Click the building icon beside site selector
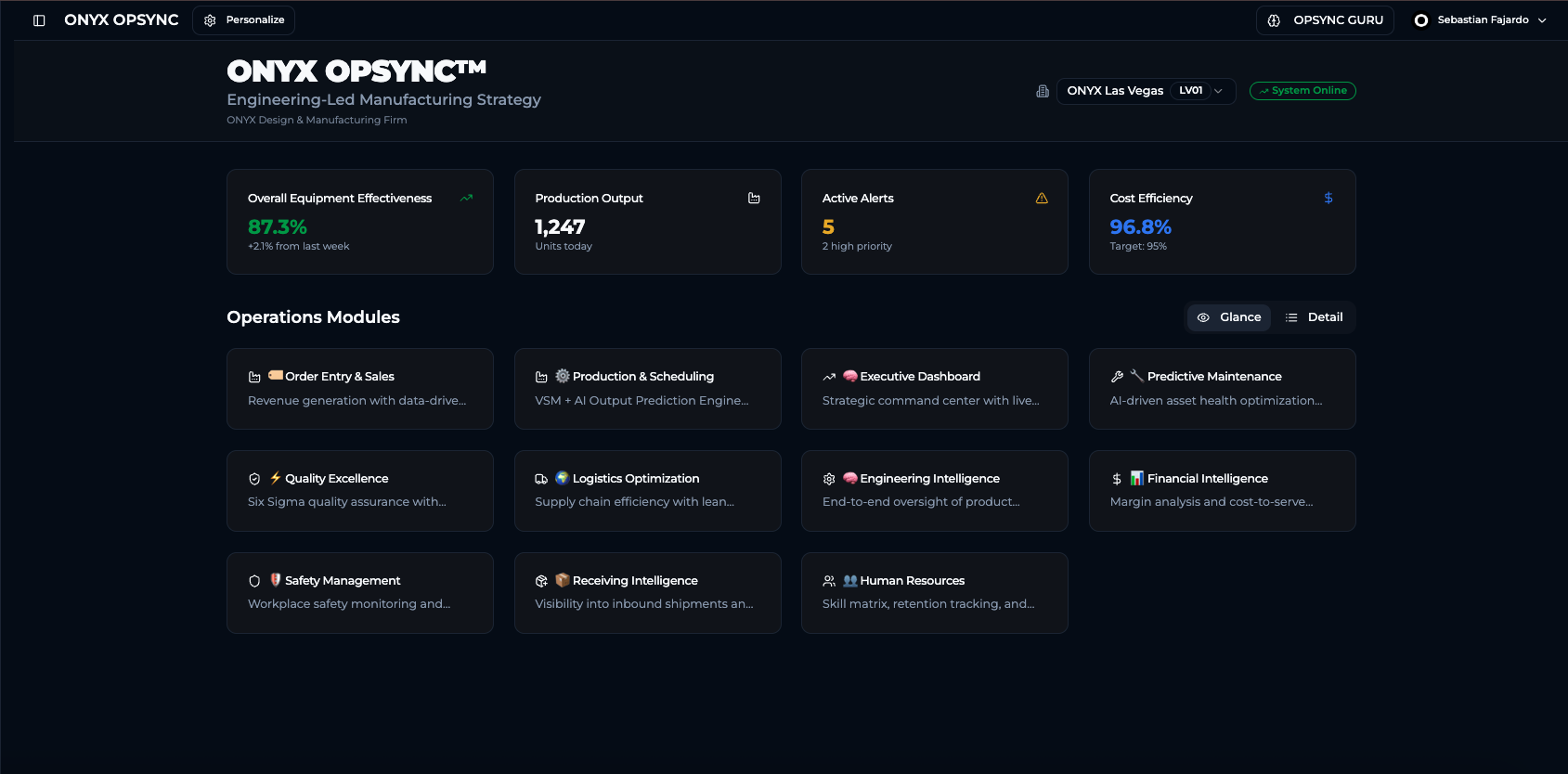Image resolution: width=1568 pixels, height=774 pixels. point(1043,91)
